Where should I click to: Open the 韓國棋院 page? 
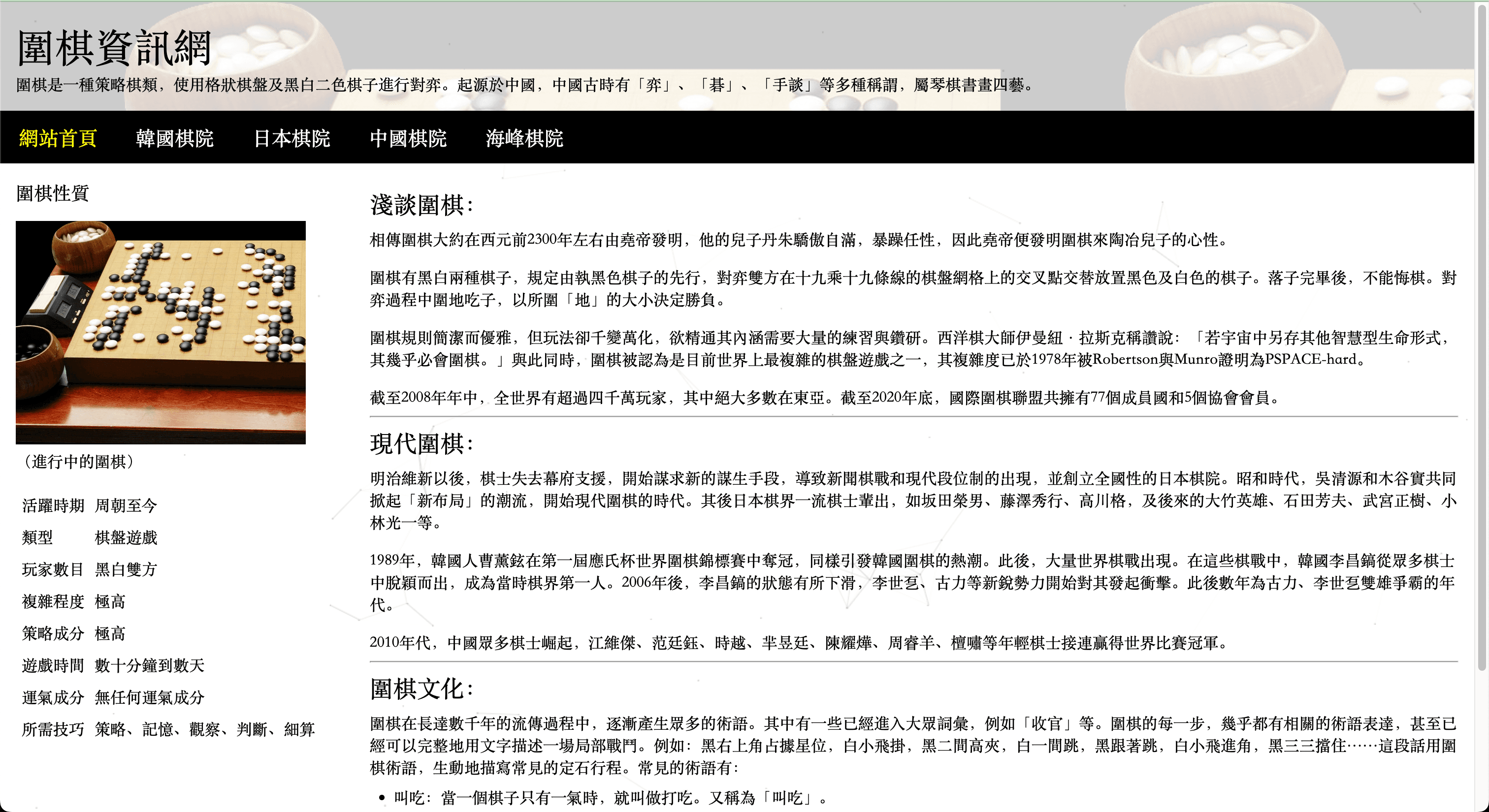pyautogui.click(x=176, y=139)
